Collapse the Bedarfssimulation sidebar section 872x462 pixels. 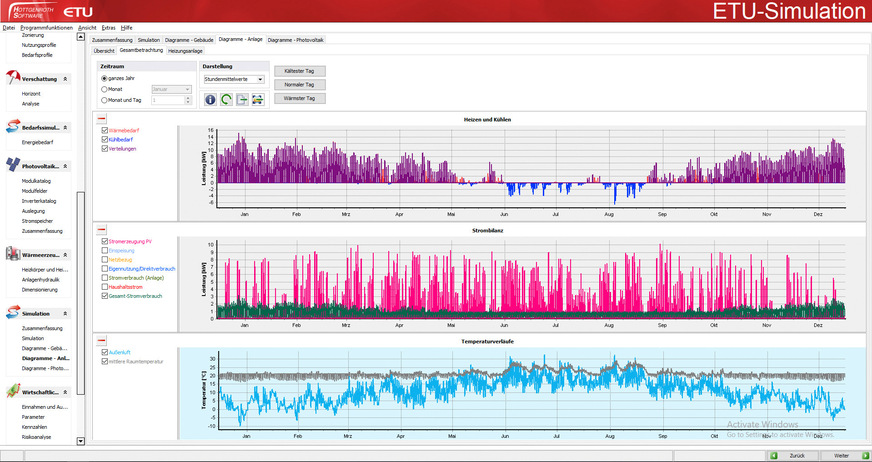(x=65, y=128)
